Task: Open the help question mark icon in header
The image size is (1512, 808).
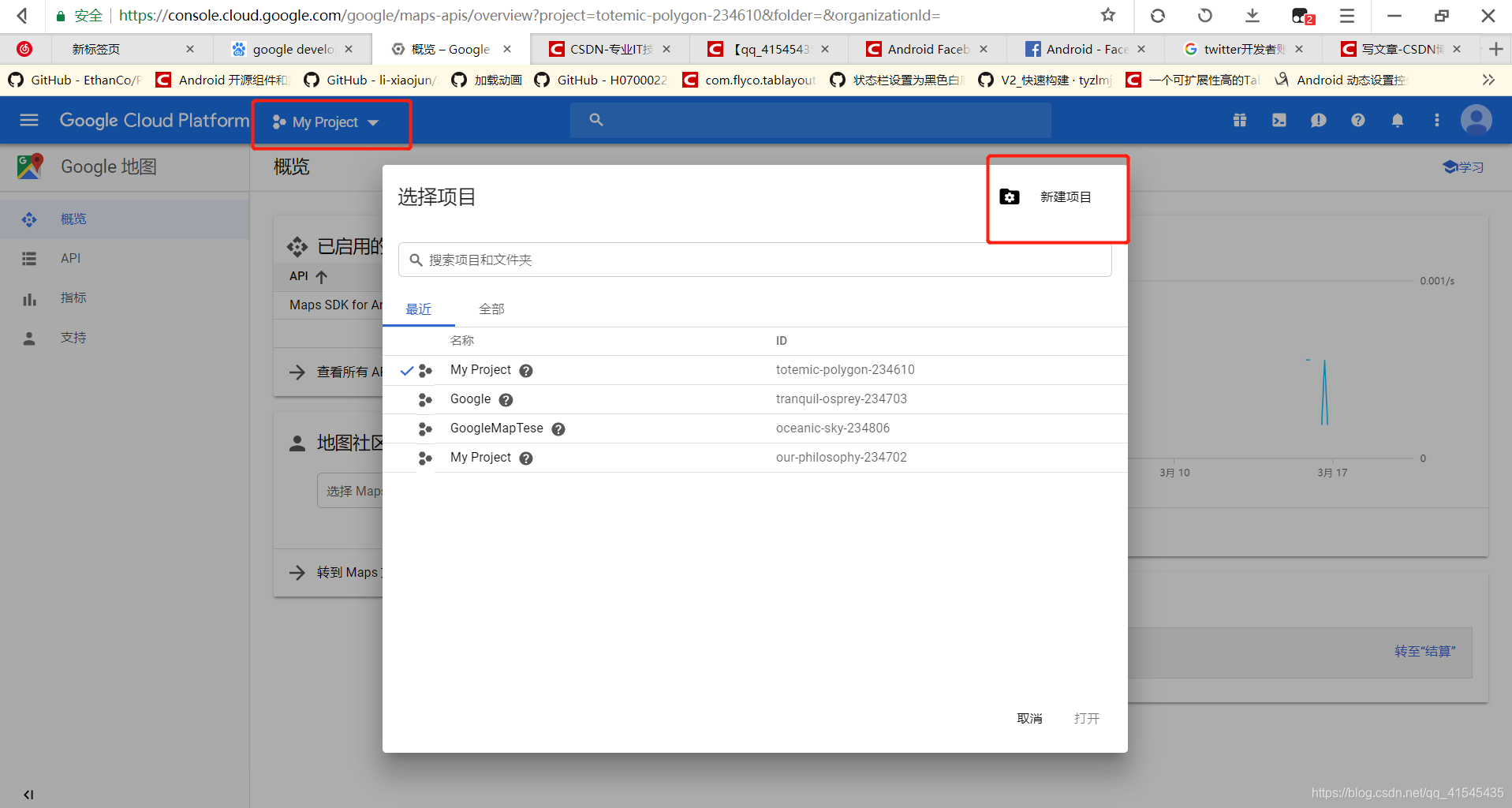Action: 1358,120
